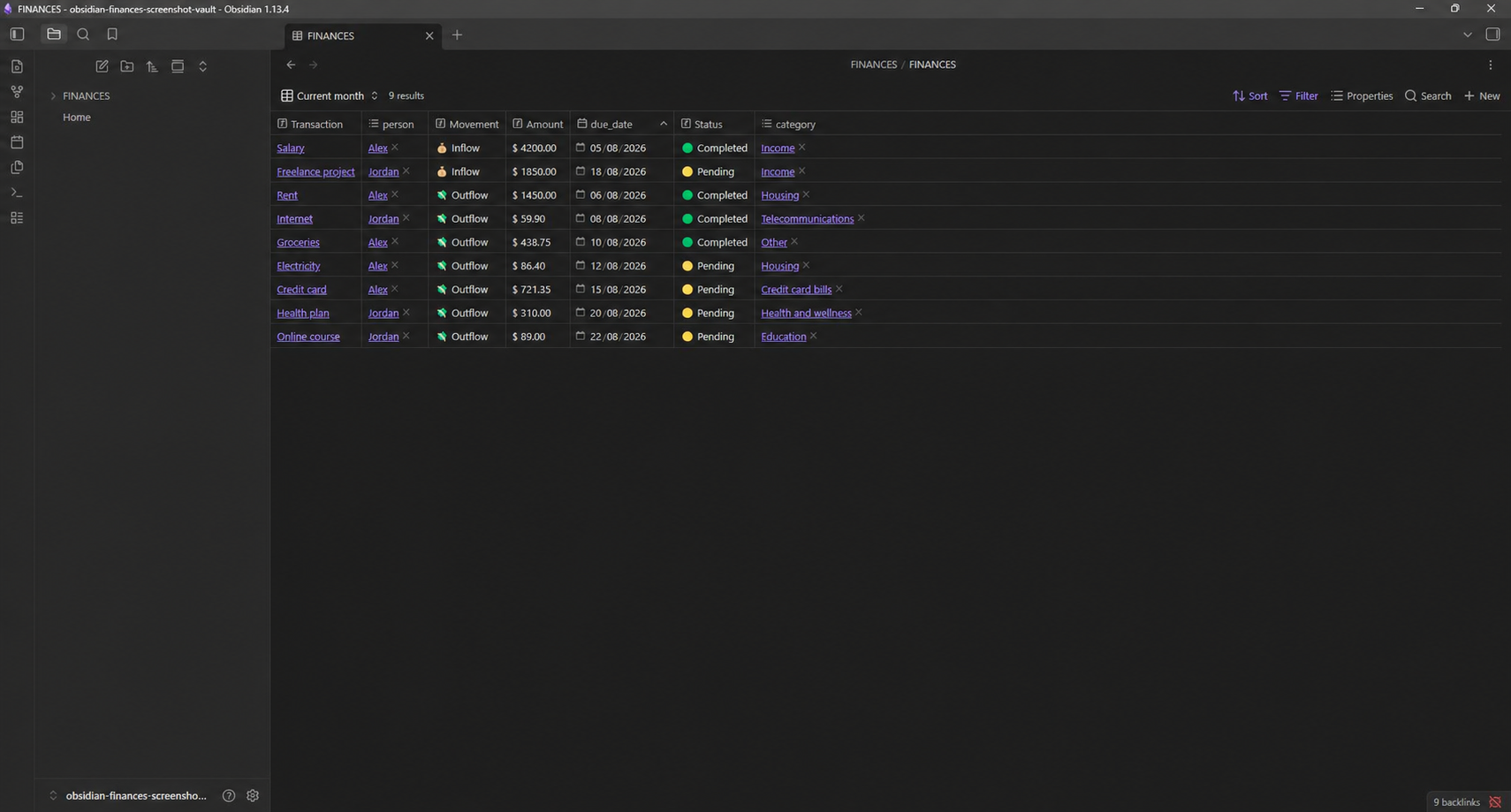
Task: Open the Freelance project link
Action: pyautogui.click(x=315, y=172)
